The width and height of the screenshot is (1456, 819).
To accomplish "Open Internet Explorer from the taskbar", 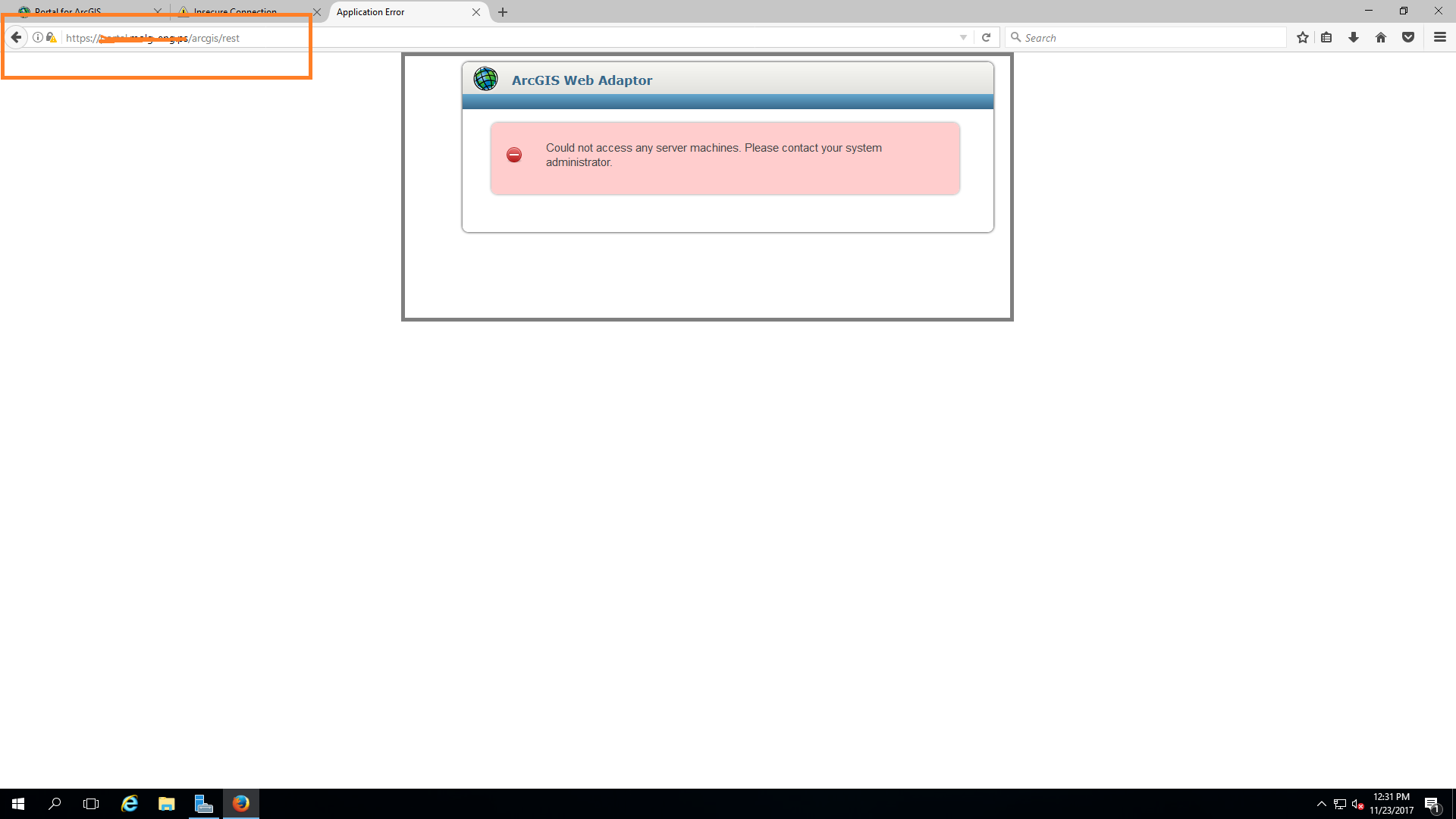I will [130, 804].
